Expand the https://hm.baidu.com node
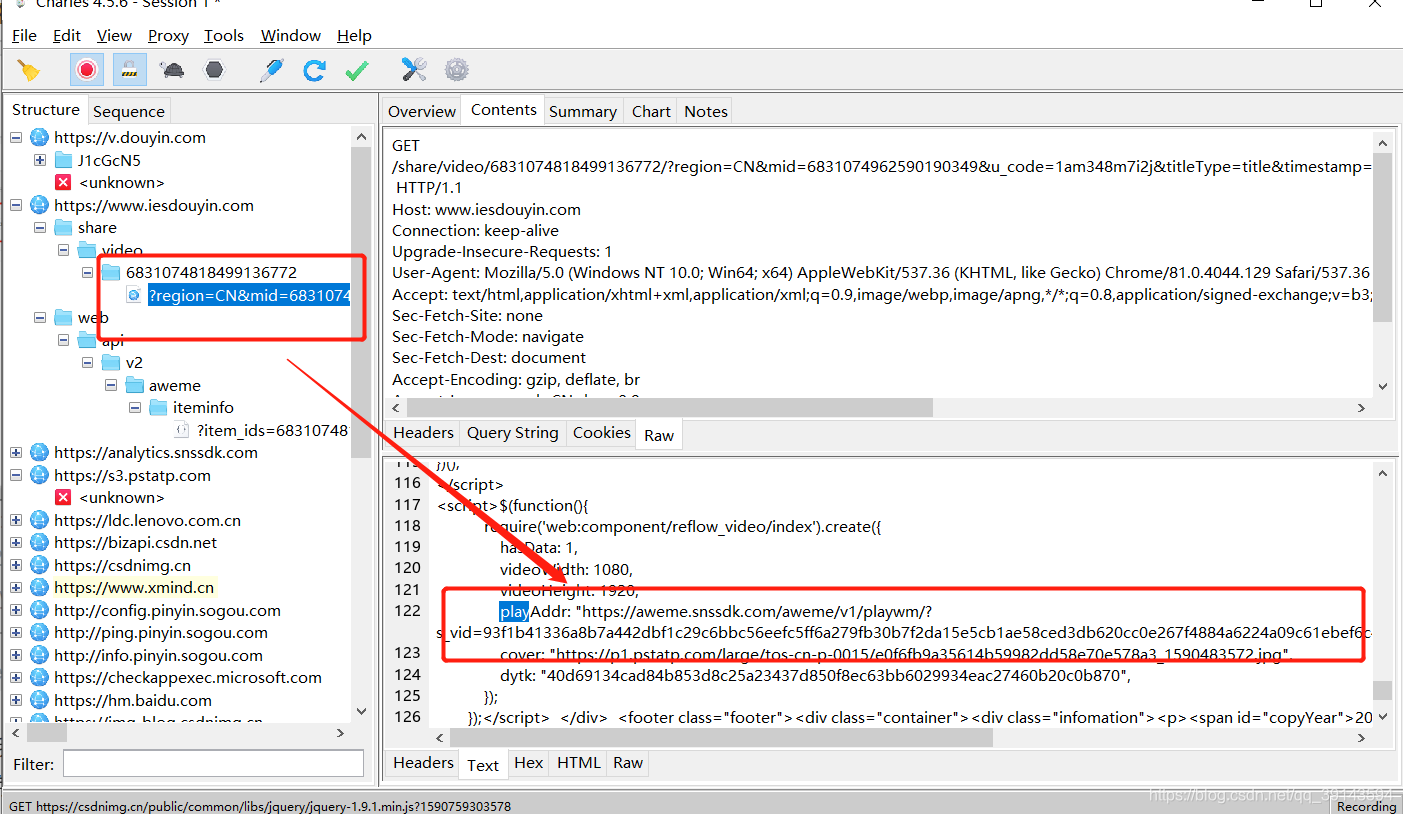 [16, 700]
